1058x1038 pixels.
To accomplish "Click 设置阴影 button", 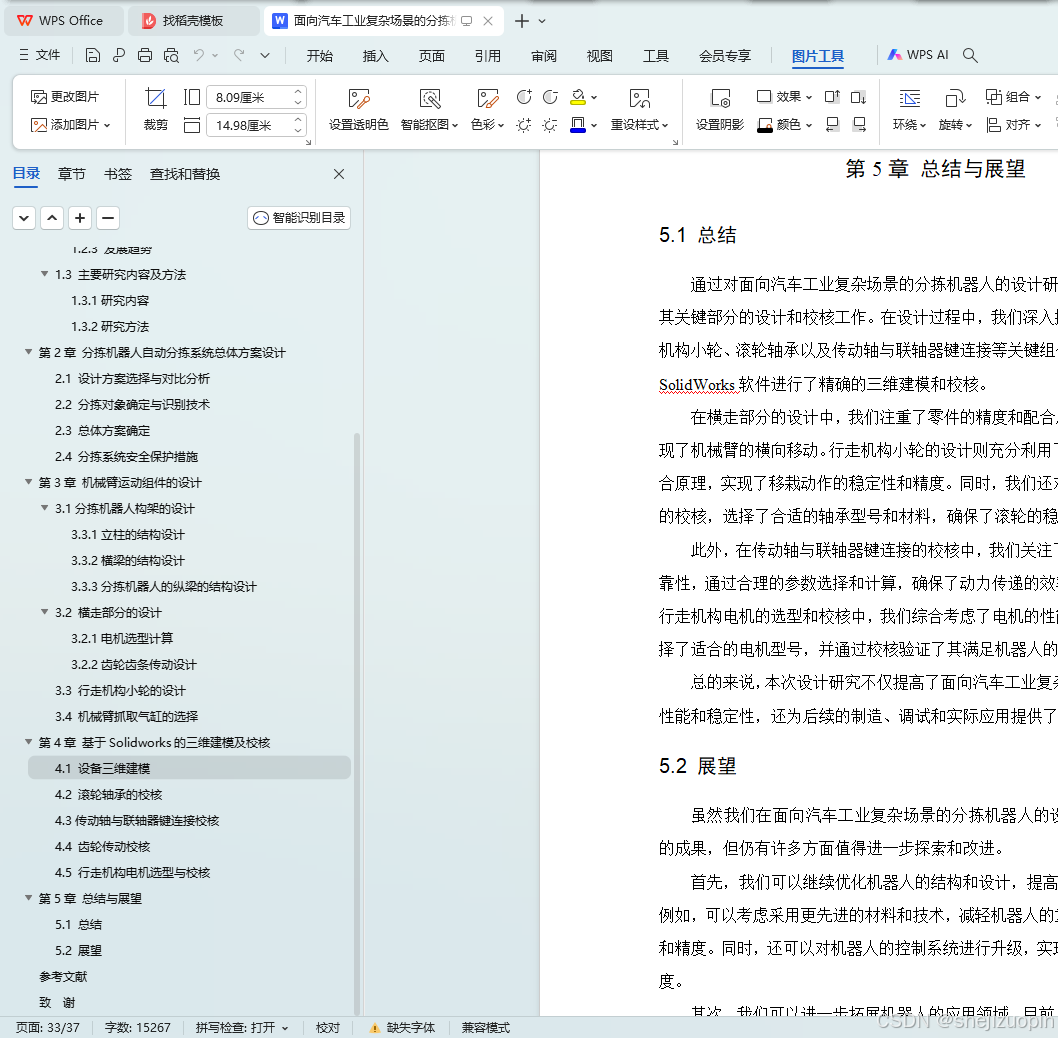I will pos(720,110).
